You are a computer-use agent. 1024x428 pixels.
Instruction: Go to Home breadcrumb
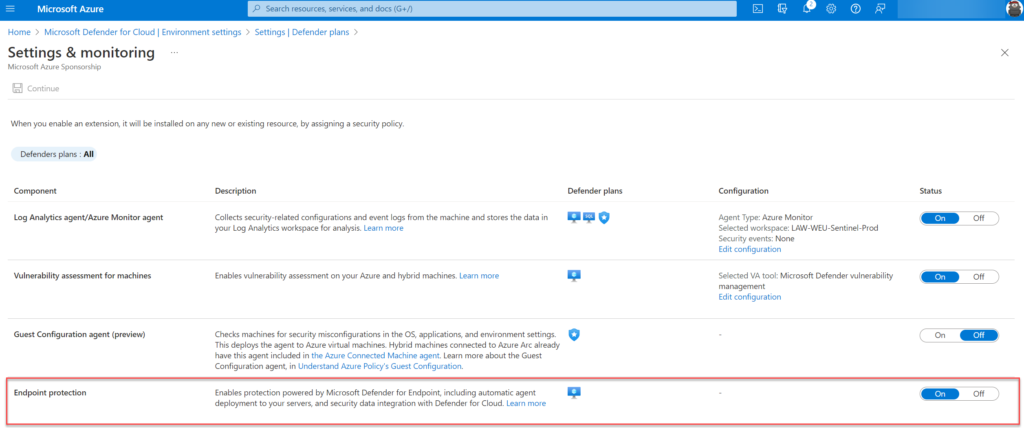(19, 32)
